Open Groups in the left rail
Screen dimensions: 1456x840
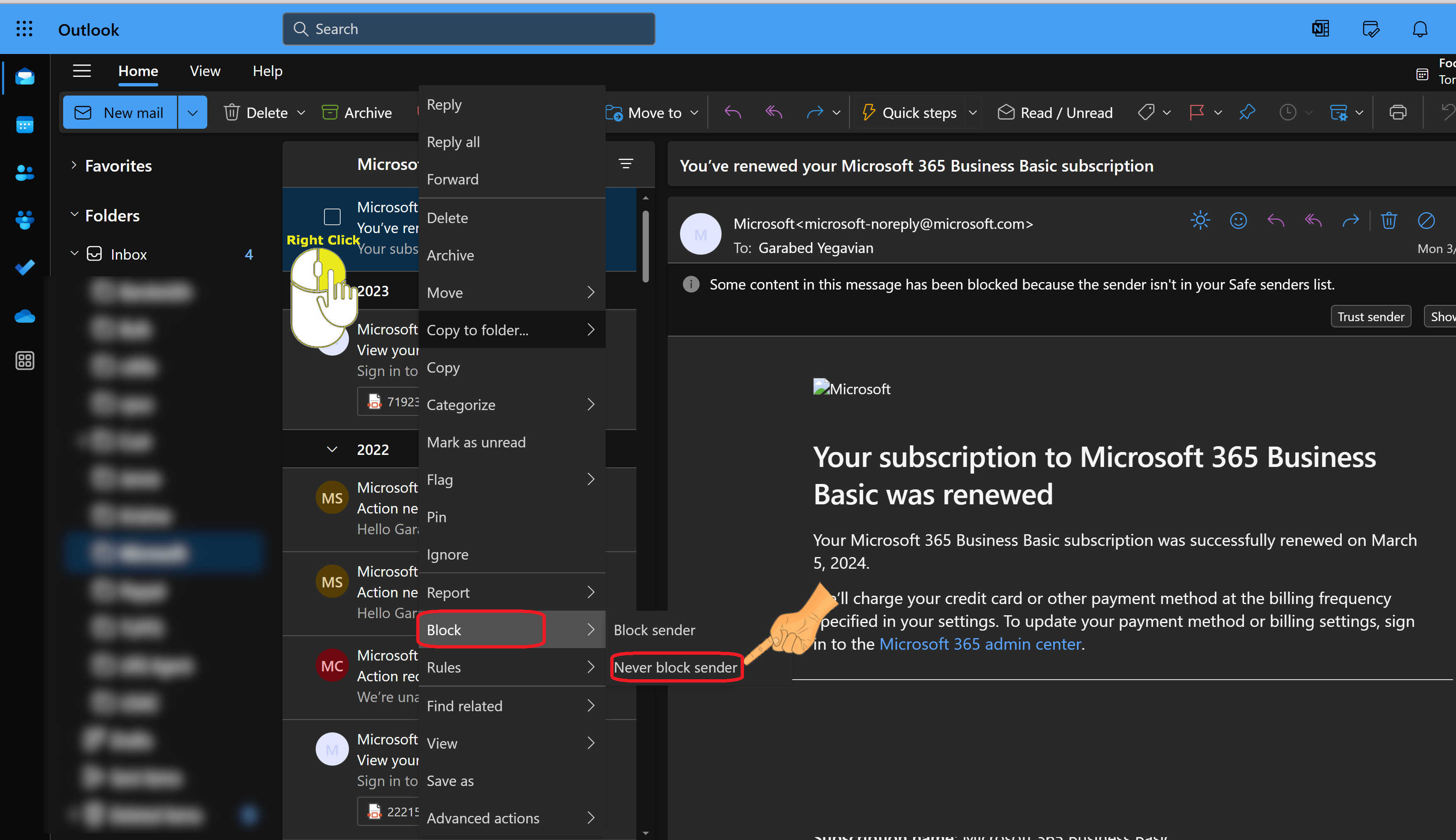[x=24, y=220]
